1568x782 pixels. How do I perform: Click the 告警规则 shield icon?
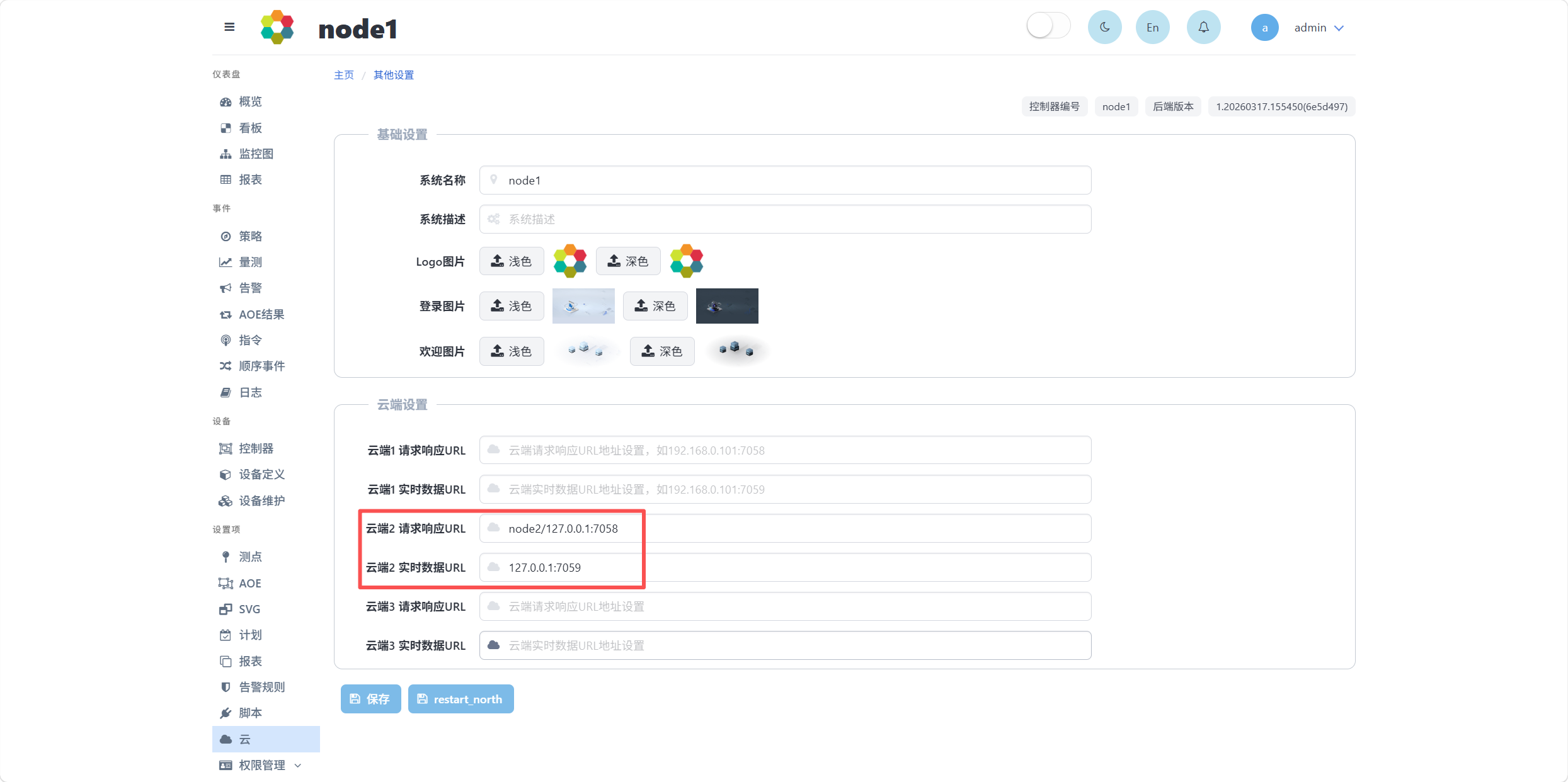[x=226, y=687]
